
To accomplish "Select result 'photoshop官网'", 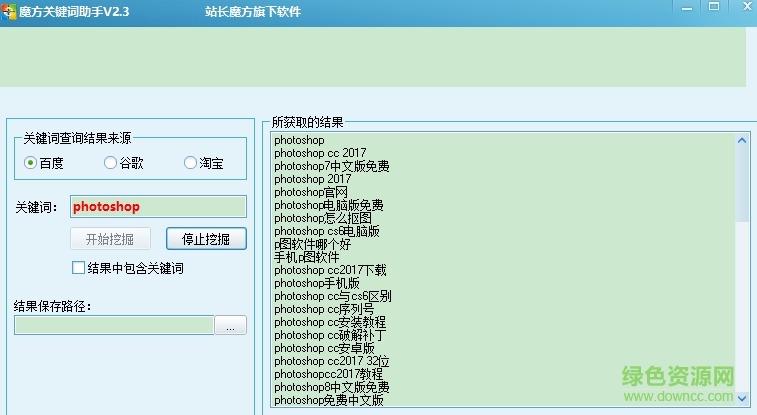I will (x=311, y=192).
